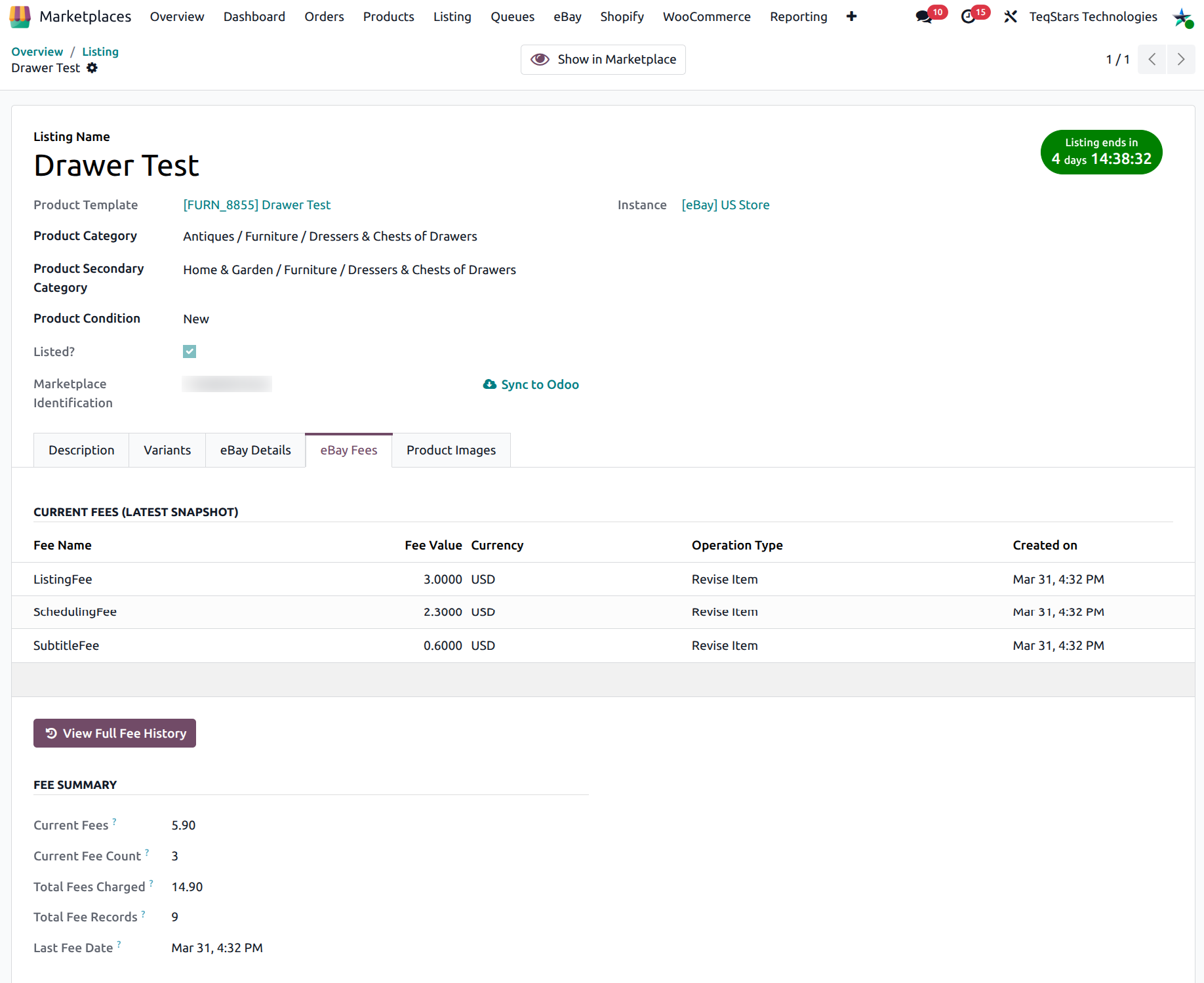Click the pager 1 / 1 counter
The width and height of the screenshot is (1204, 983).
click(1118, 60)
